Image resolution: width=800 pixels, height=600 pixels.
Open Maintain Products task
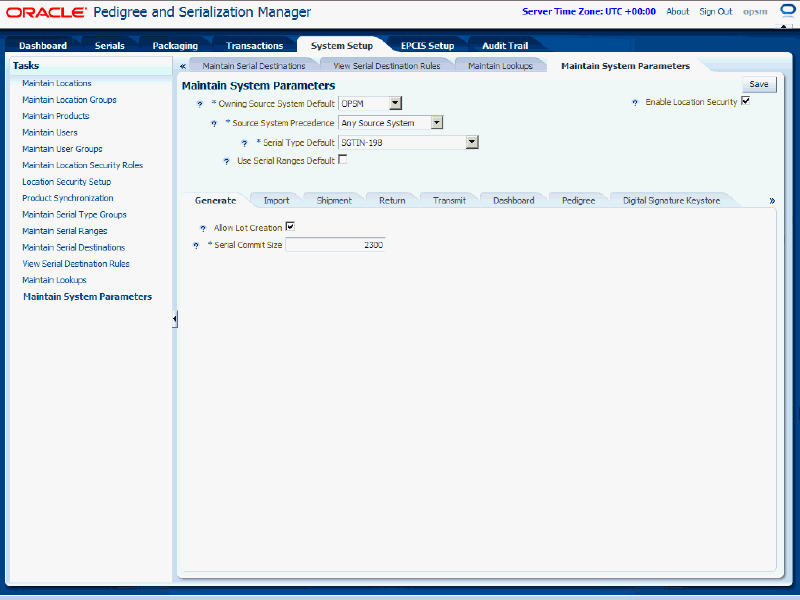click(56, 116)
